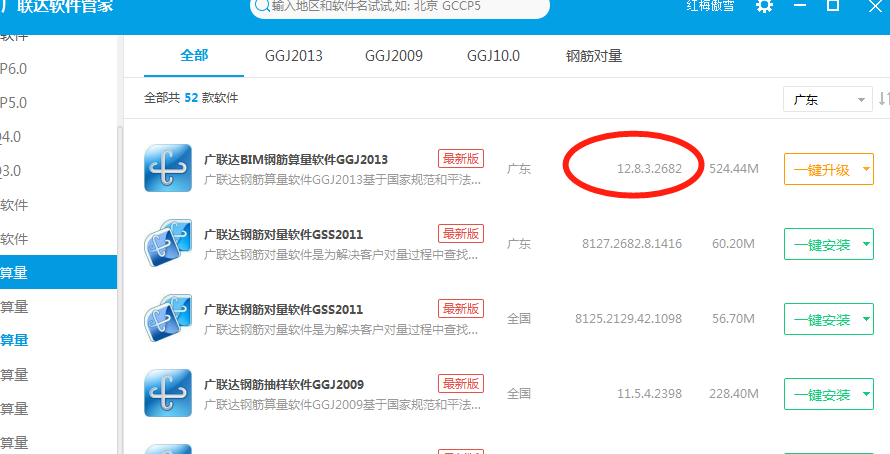The height and width of the screenshot is (454, 890).
Task: Switch to the GGJ10.0 tab
Action: [x=493, y=56]
